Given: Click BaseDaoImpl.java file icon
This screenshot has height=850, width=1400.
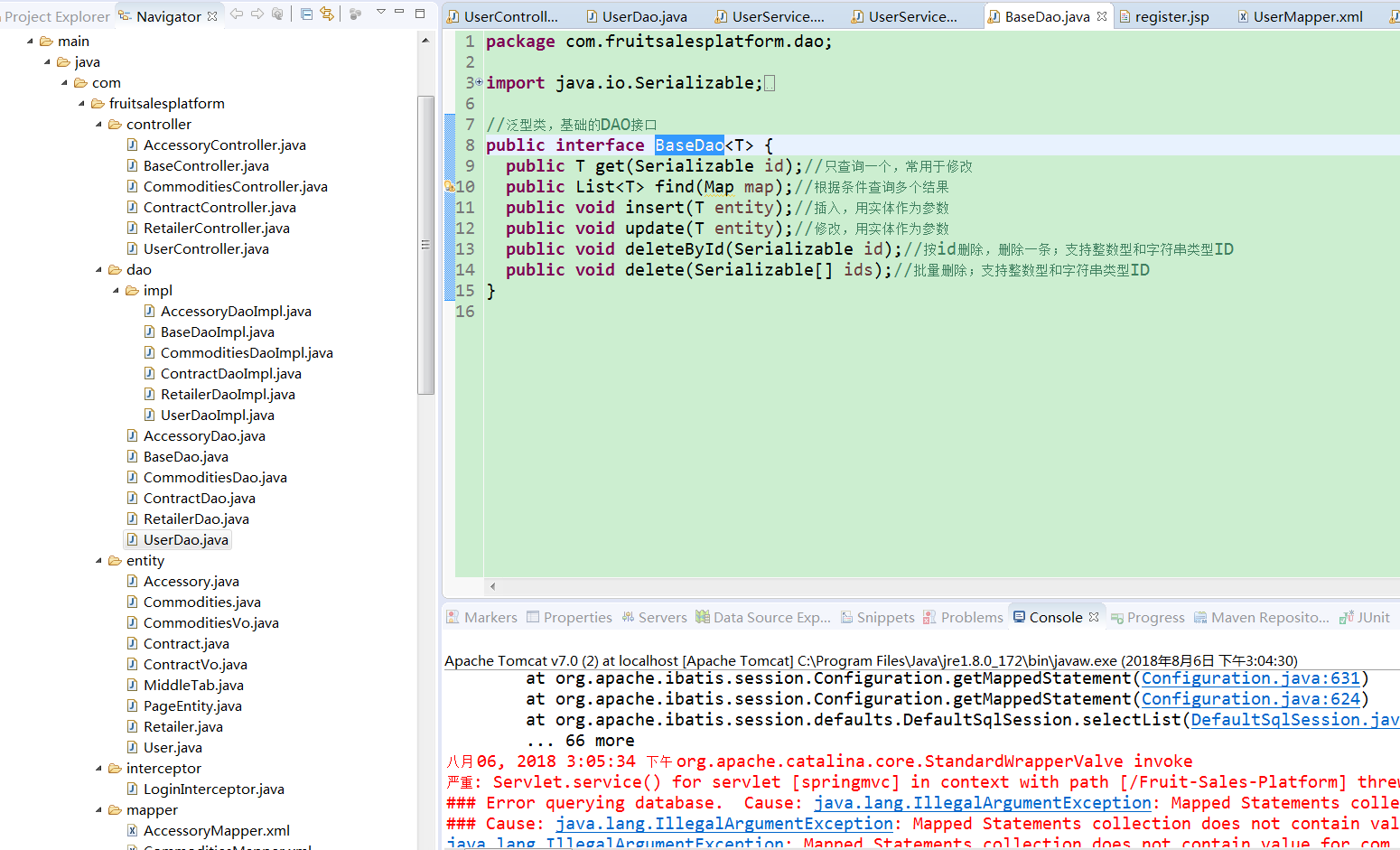Looking at the screenshot, I should coord(150,332).
